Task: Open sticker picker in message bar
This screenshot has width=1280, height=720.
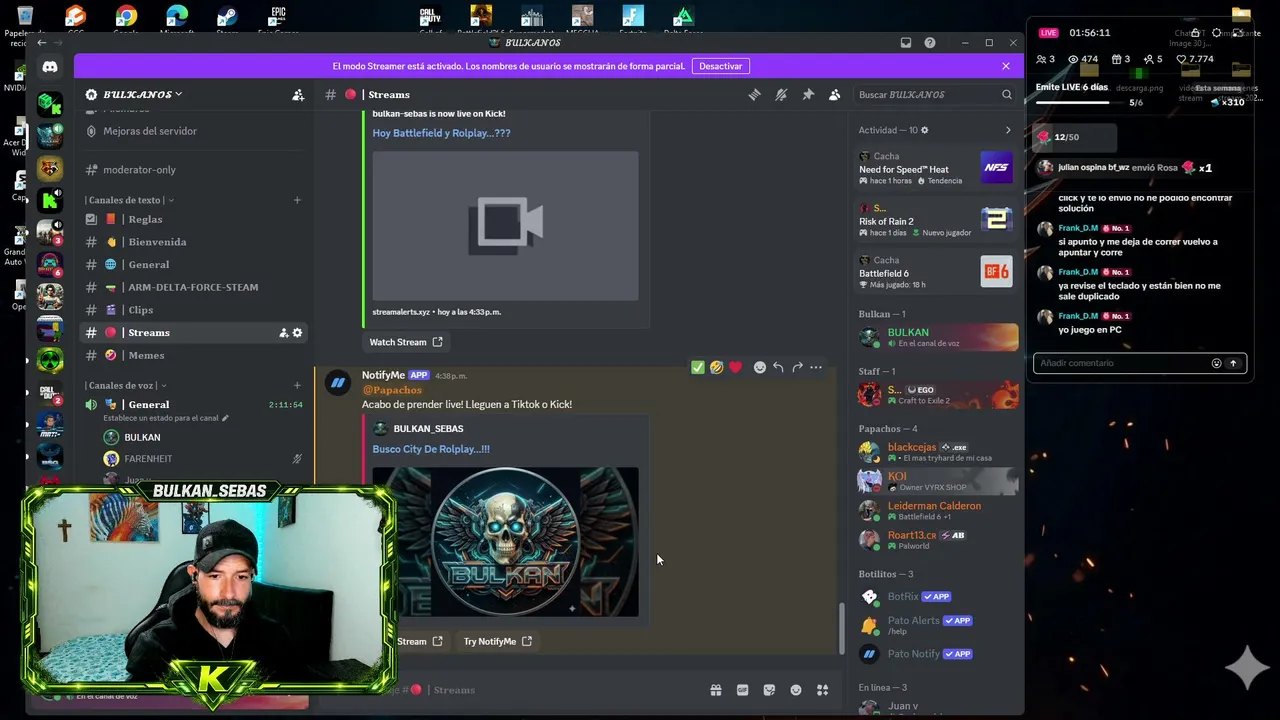Action: click(769, 690)
